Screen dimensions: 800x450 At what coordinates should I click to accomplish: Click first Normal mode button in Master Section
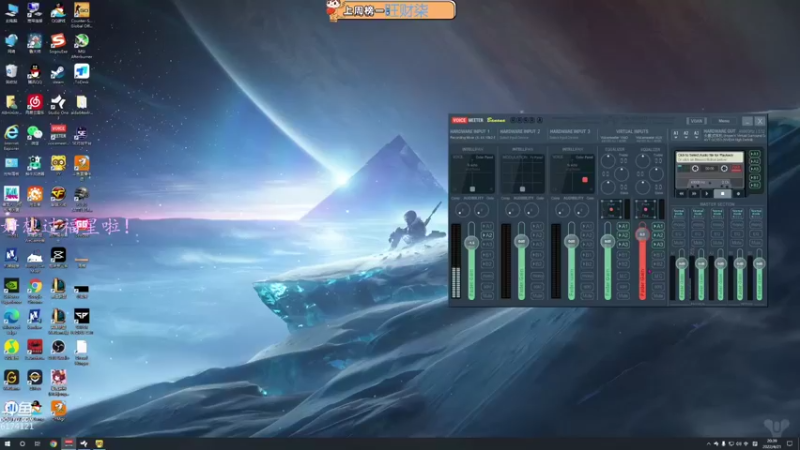coord(679,213)
